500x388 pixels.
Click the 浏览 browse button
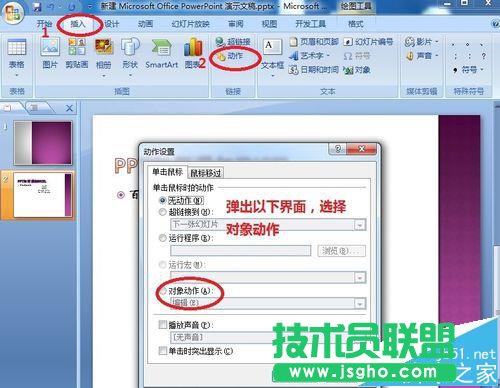tap(341, 251)
